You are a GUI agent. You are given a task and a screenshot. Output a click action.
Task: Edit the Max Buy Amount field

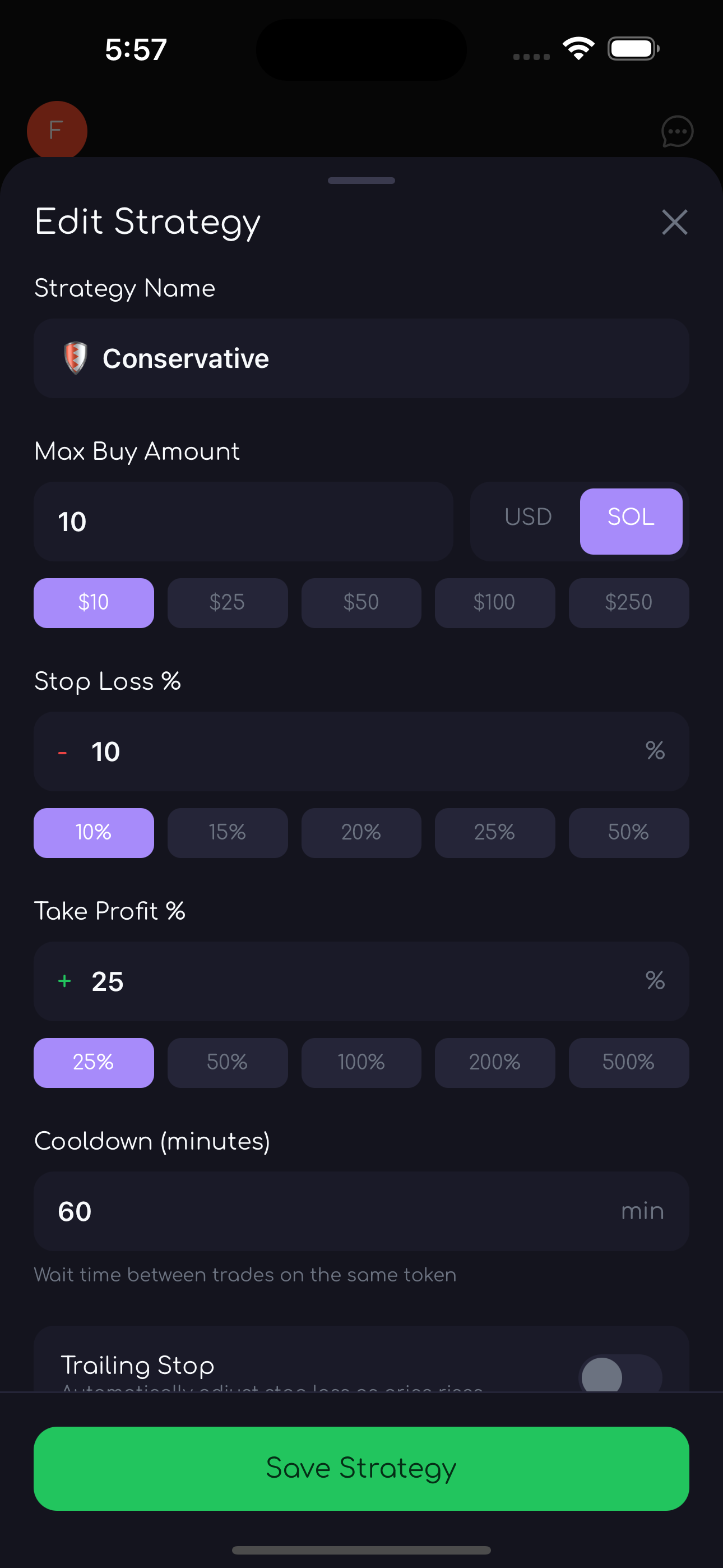[x=243, y=522]
